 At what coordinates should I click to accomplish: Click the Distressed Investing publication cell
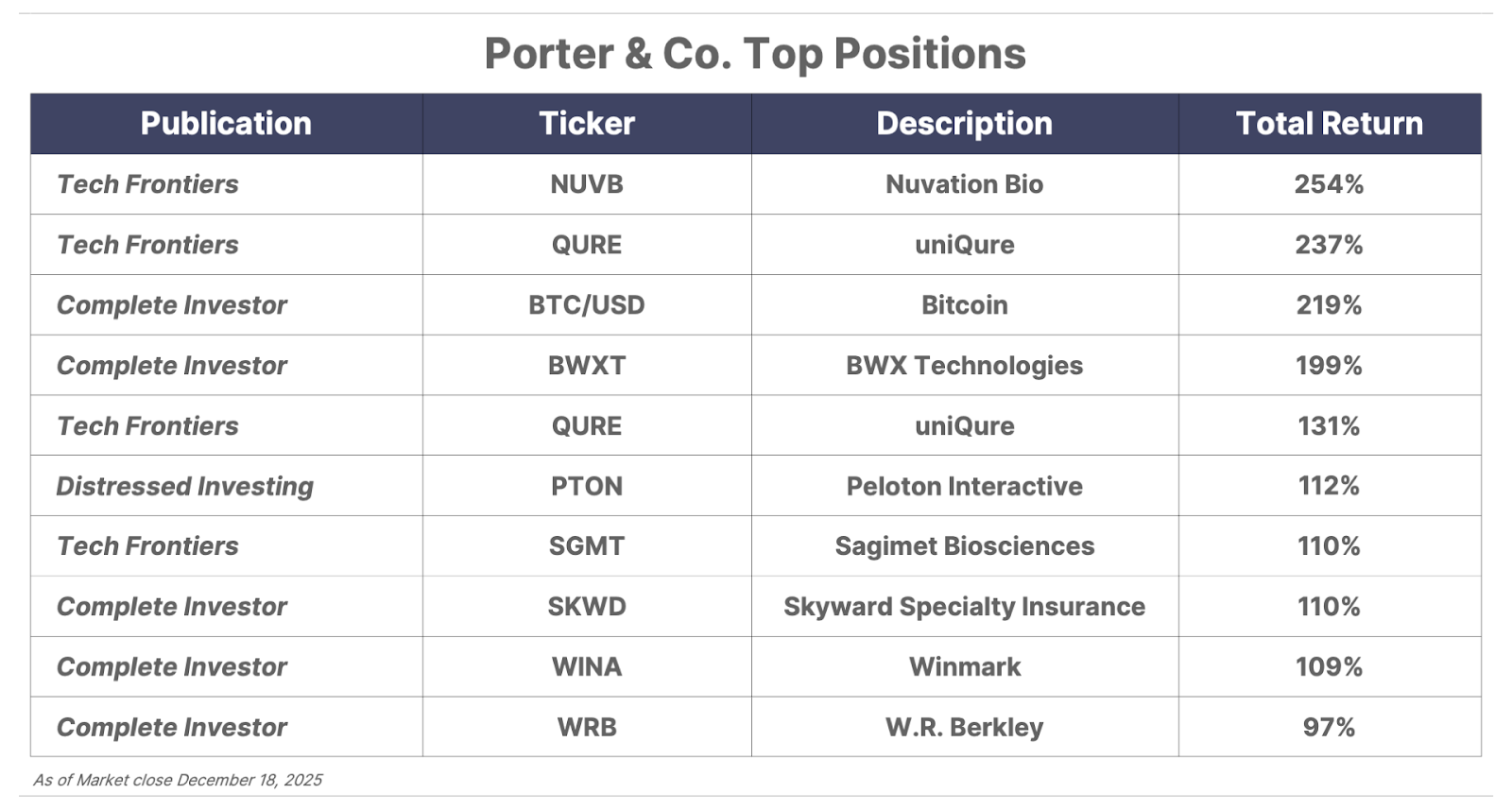(185, 486)
